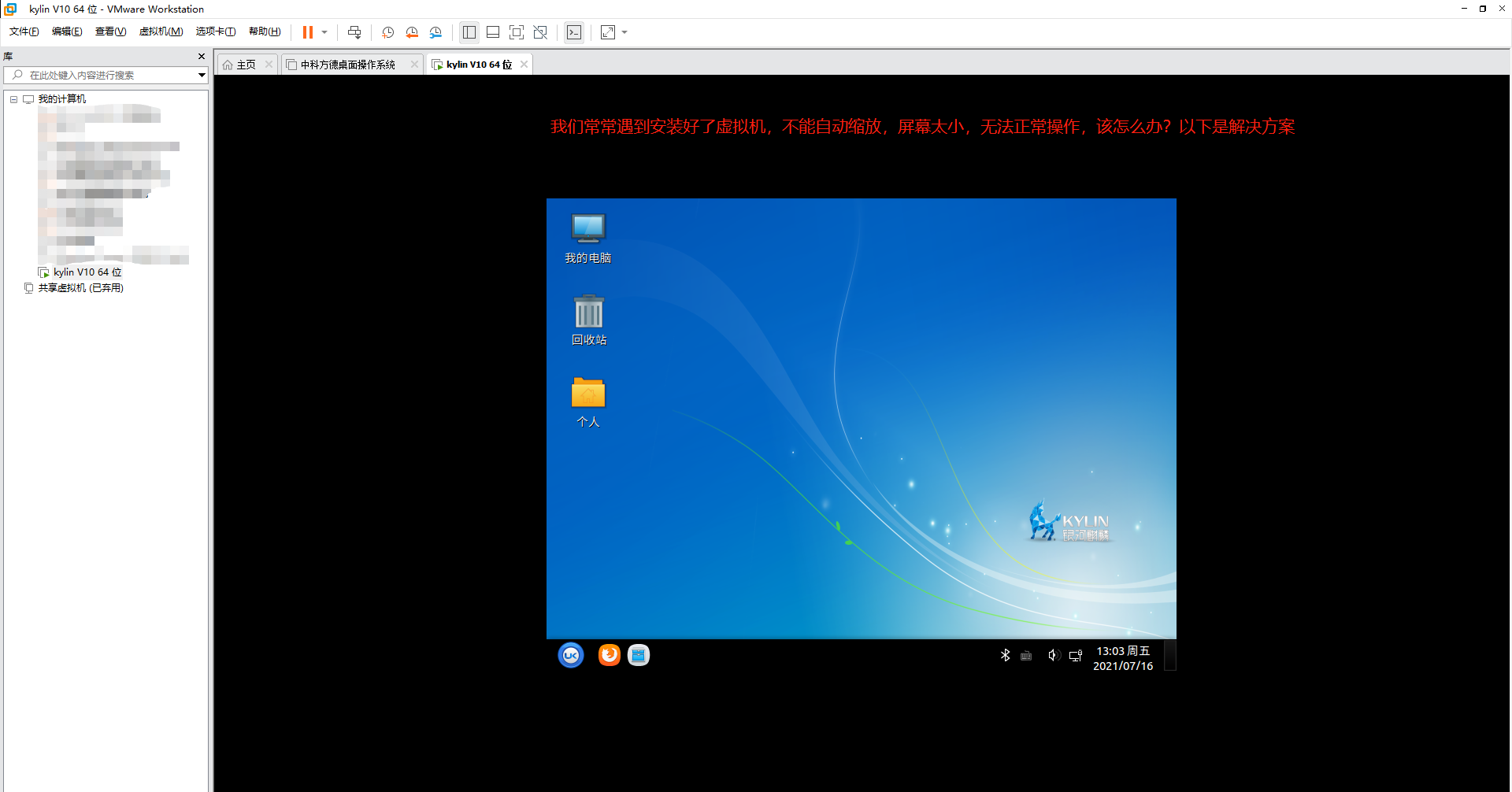Select 我的计算机 in the library tree
This screenshot has height=792, width=1512.
(62, 99)
